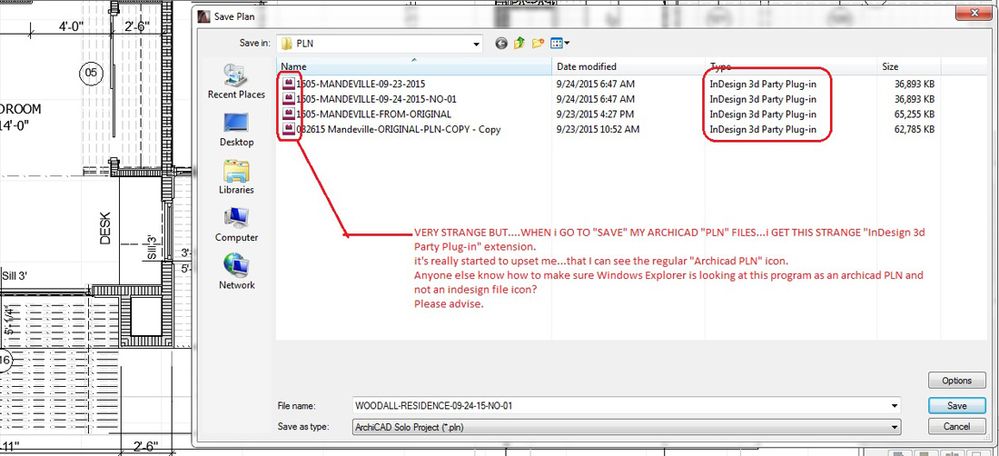999x456 pixels.
Task: Select file icon of MANDEVILLE-09-24-2015-NO-01
Action: coord(289,99)
